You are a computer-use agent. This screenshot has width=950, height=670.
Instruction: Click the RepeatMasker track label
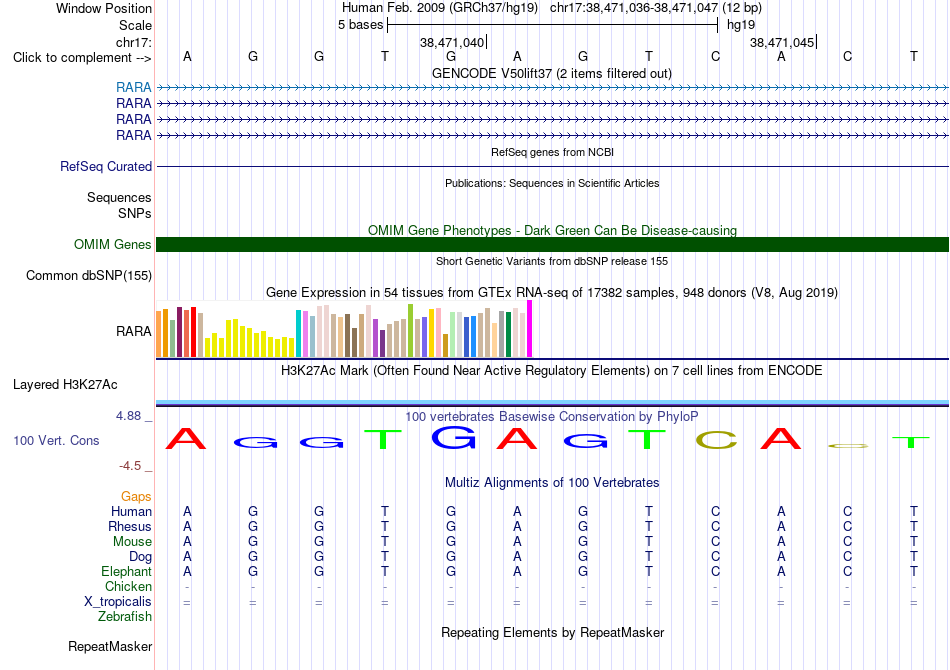pyautogui.click(x=110, y=647)
